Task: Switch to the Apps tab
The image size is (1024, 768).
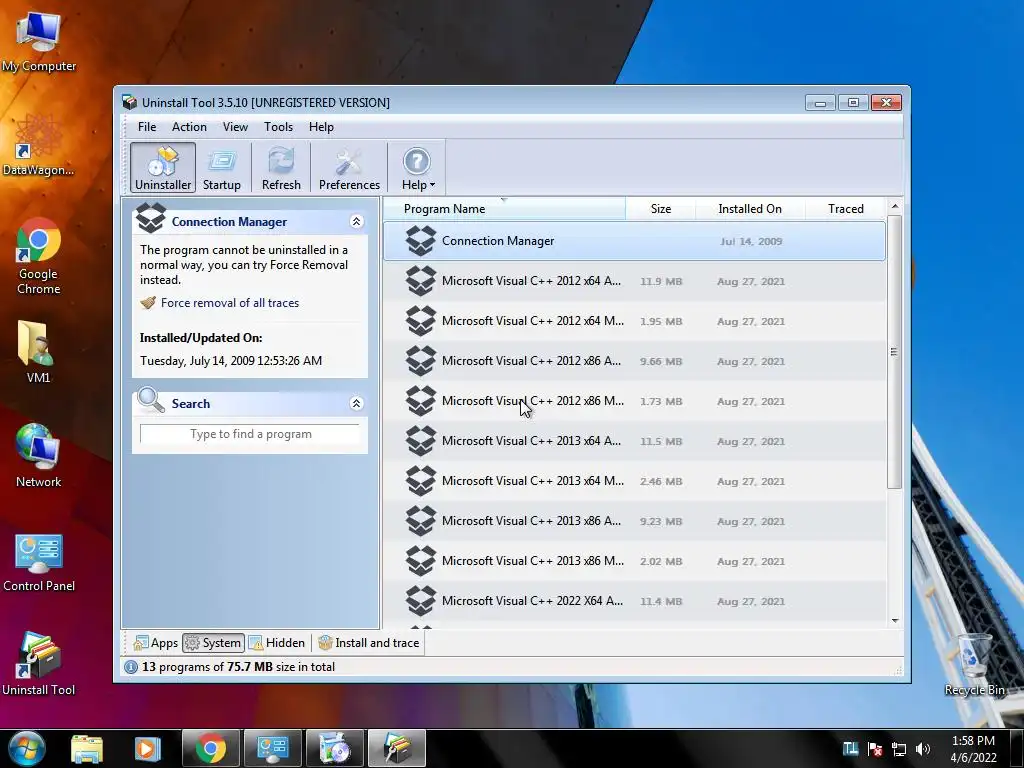Action: pyautogui.click(x=155, y=643)
